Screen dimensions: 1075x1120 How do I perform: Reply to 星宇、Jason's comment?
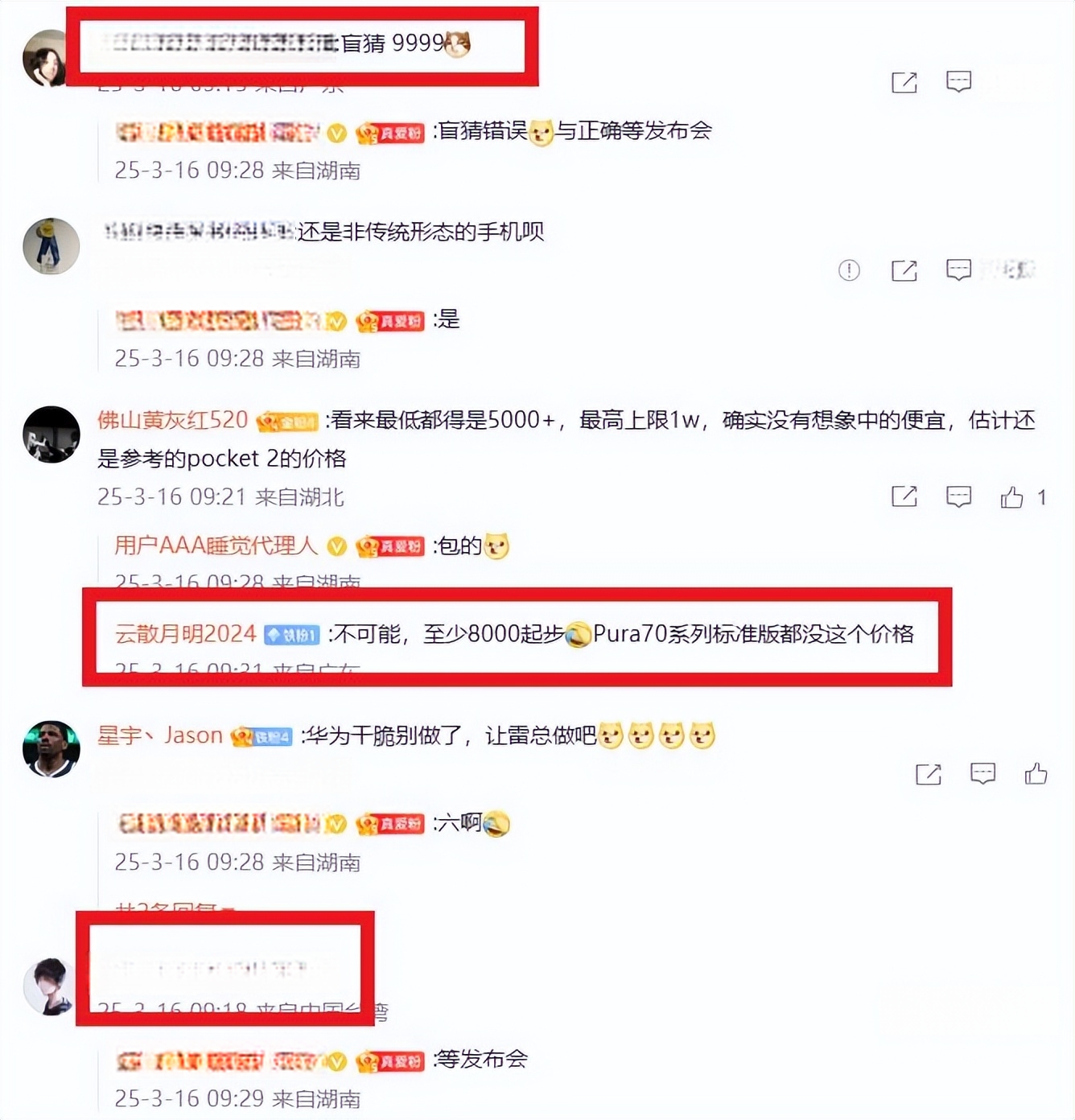click(x=983, y=774)
